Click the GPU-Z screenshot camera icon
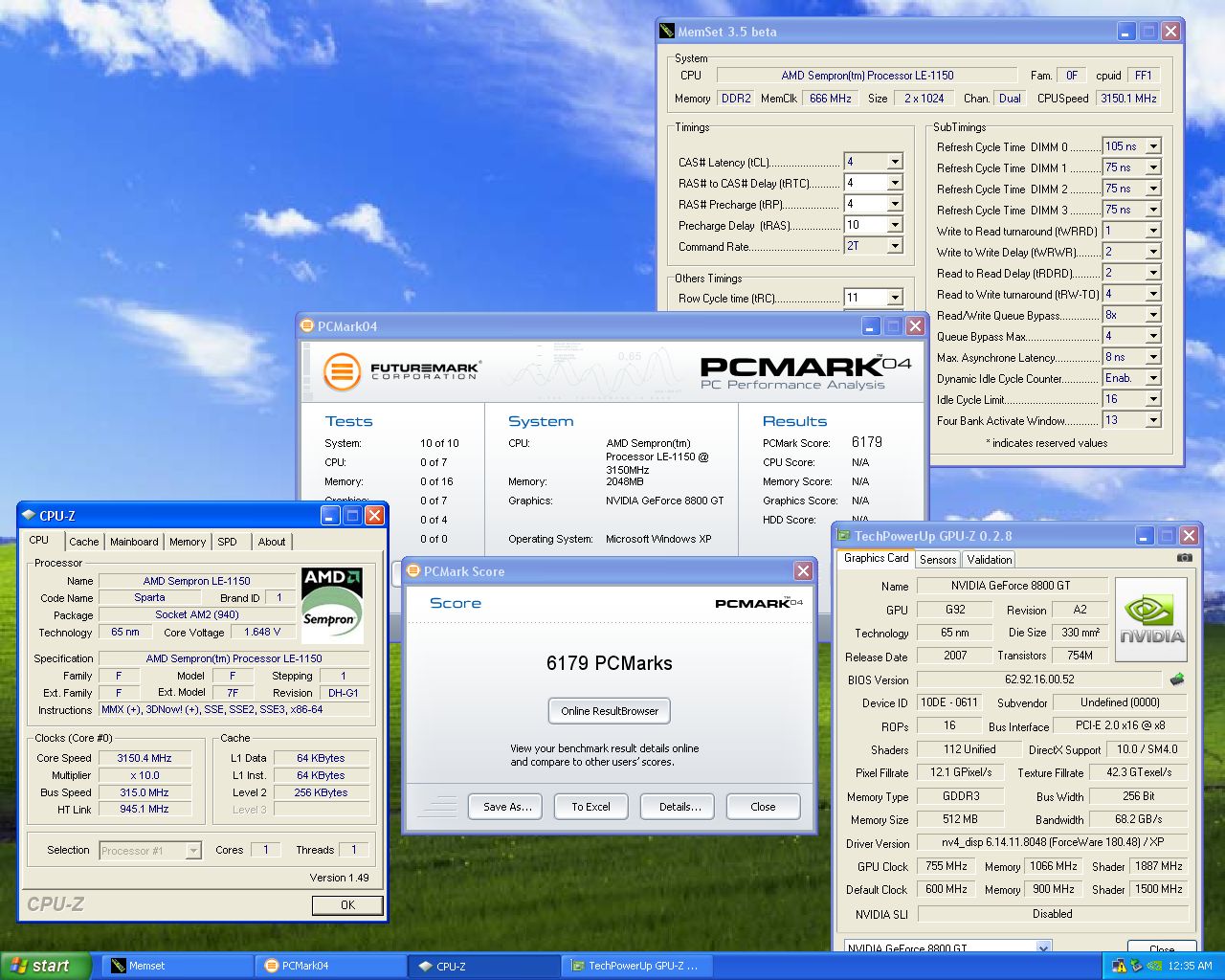The height and width of the screenshot is (980, 1225). click(x=1184, y=557)
